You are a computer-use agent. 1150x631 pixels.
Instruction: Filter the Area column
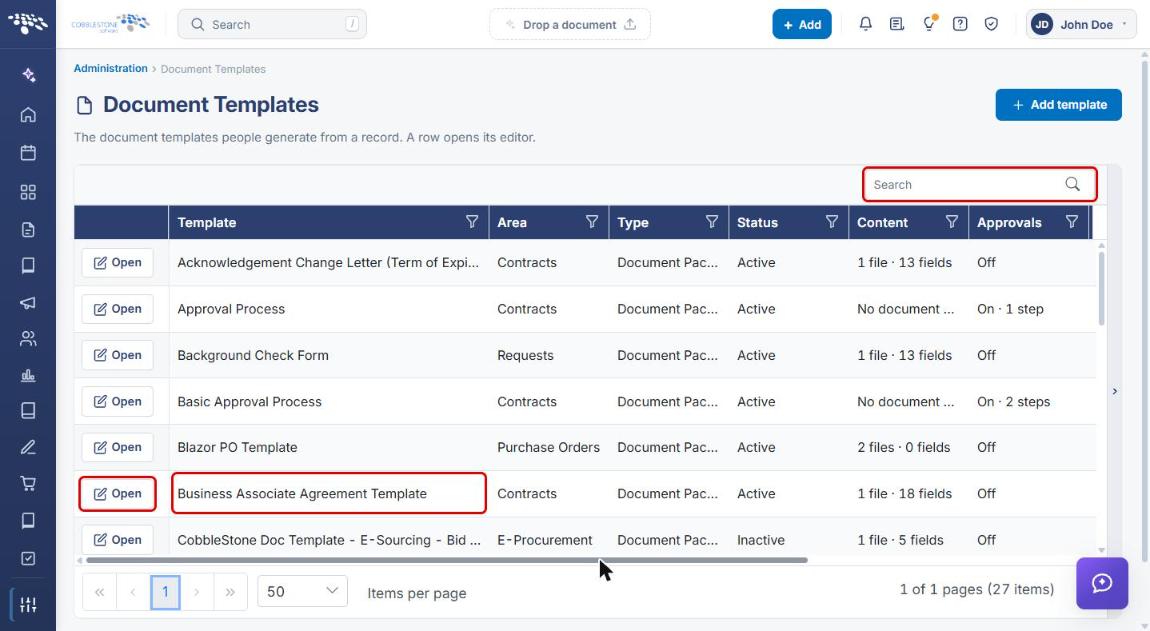[592, 222]
